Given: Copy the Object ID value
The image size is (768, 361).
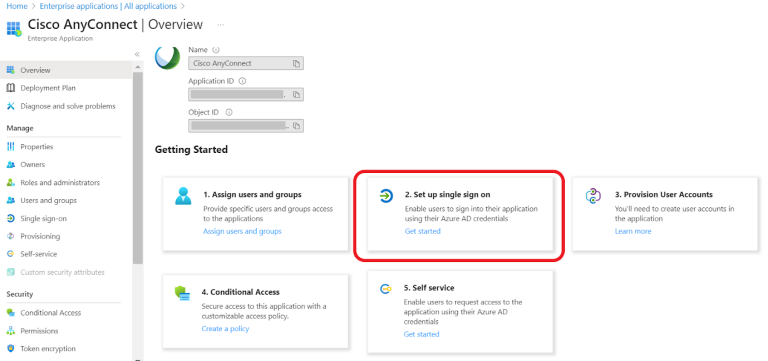Looking at the screenshot, I should 296,126.
